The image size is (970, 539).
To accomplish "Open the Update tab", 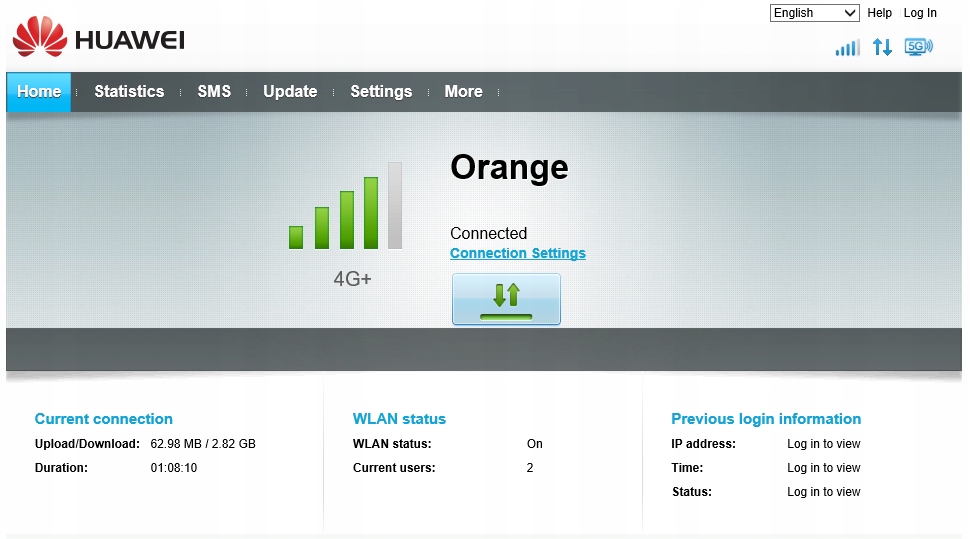I will point(290,92).
